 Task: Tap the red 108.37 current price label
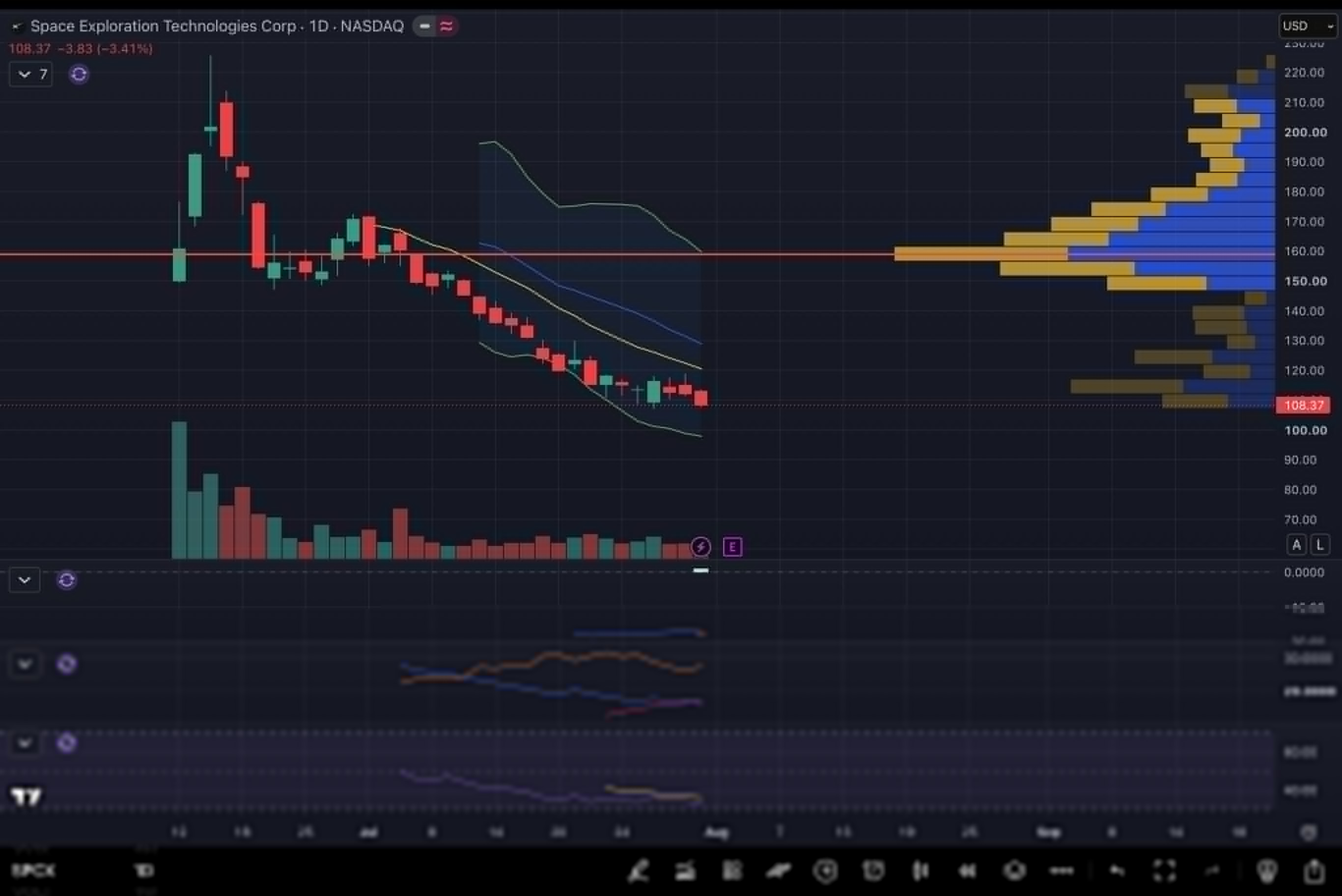pyautogui.click(x=1304, y=405)
